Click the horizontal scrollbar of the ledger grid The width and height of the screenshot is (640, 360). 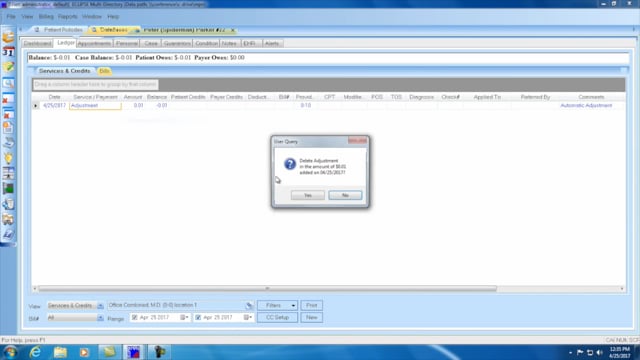coord(267,289)
